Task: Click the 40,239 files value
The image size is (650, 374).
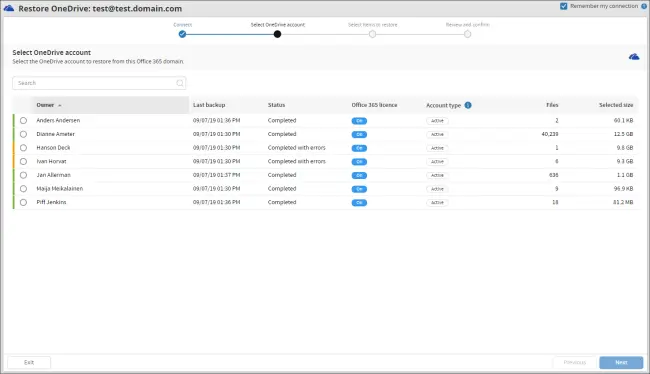Action: [x=550, y=134]
